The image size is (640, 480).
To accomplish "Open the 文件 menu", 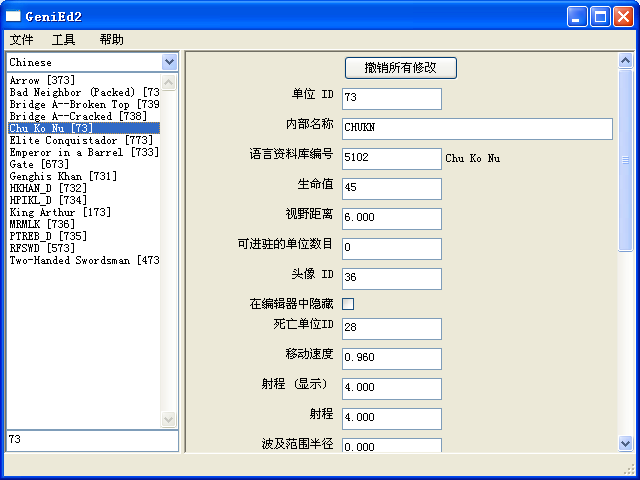I will (x=21, y=40).
